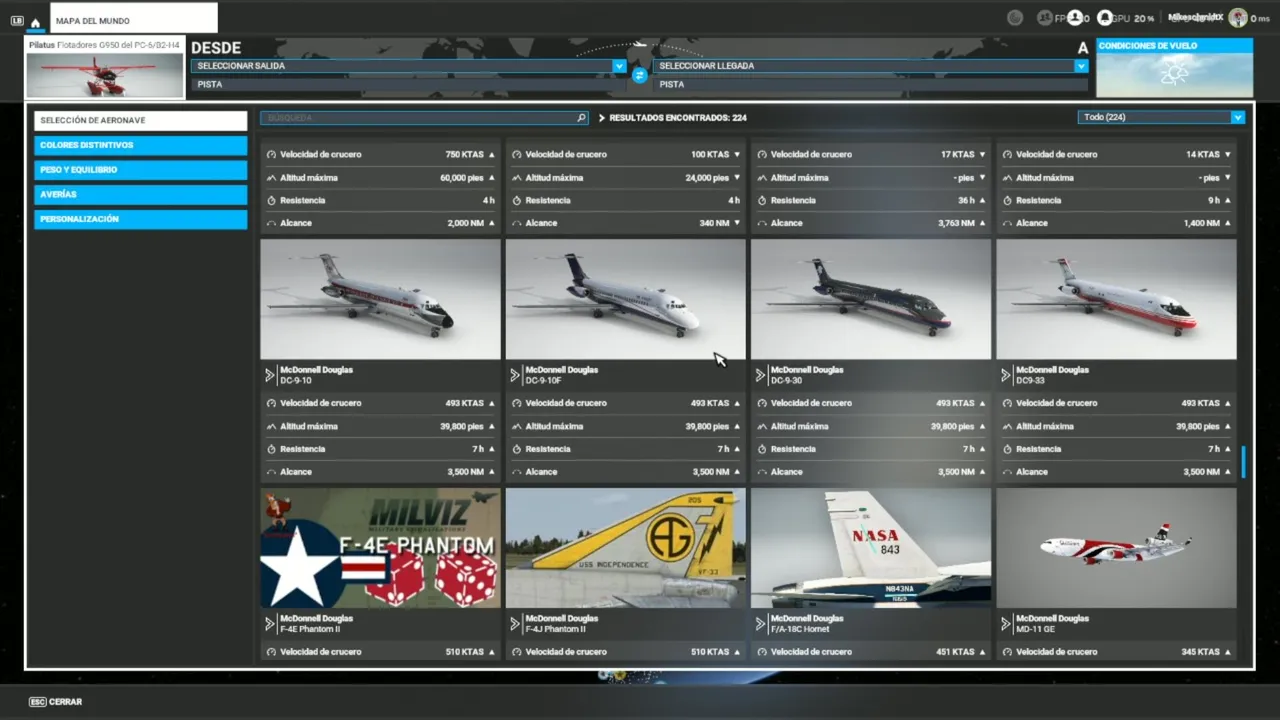Click the liveries icon beside DC9-33
This screenshot has height=720, width=1280.
tap(1006, 375)
